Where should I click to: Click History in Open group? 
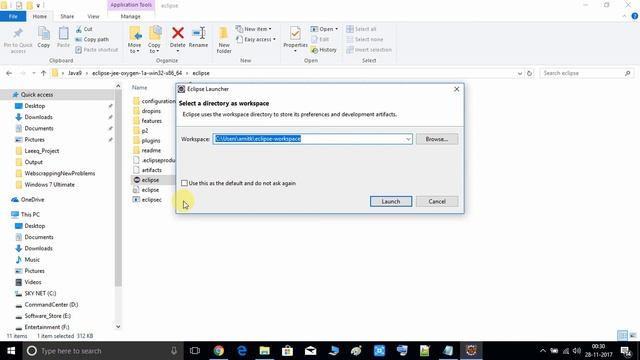click(324, 49)
